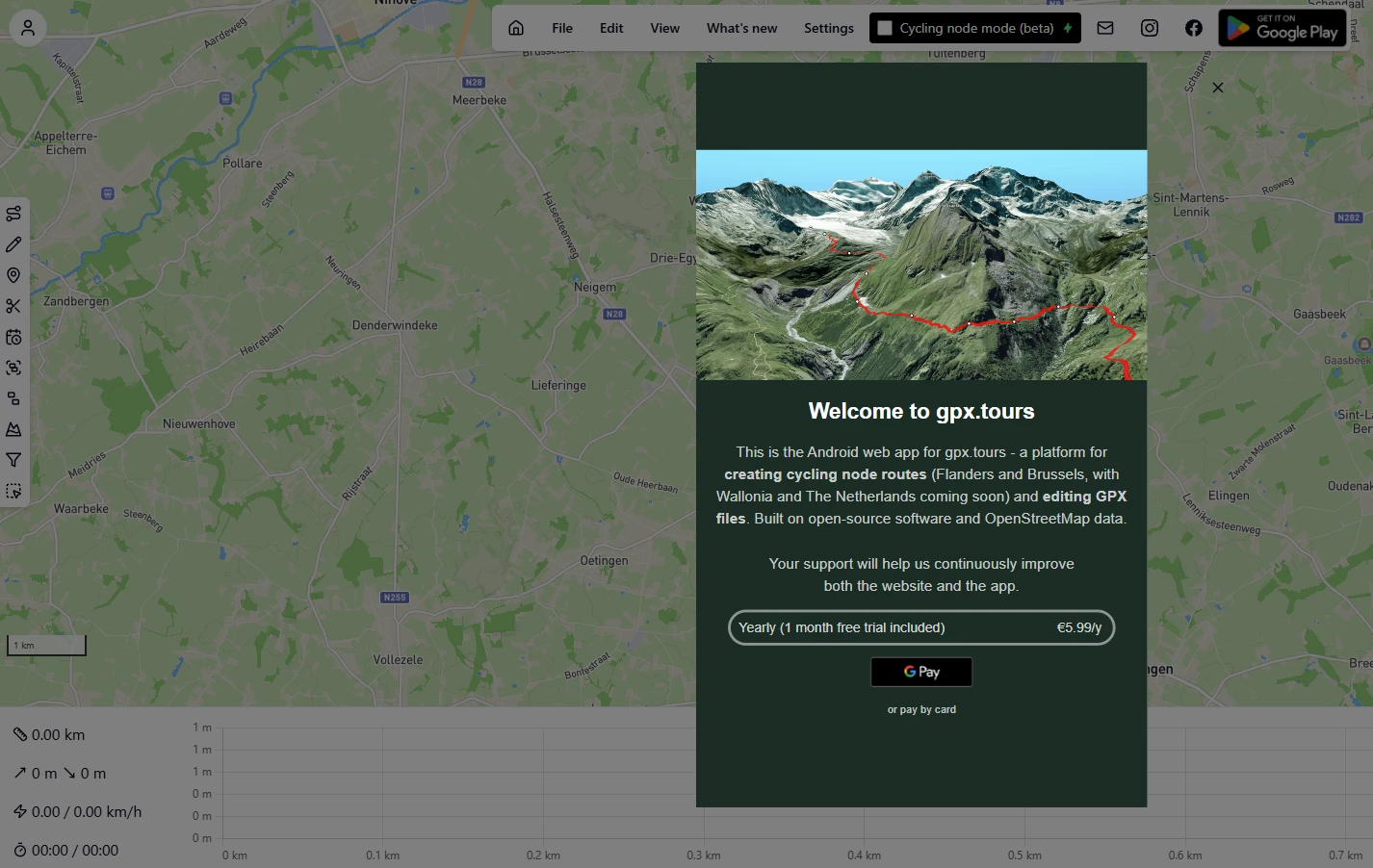
Task: Select the scissors split tool
Action: tap(13, 306)
